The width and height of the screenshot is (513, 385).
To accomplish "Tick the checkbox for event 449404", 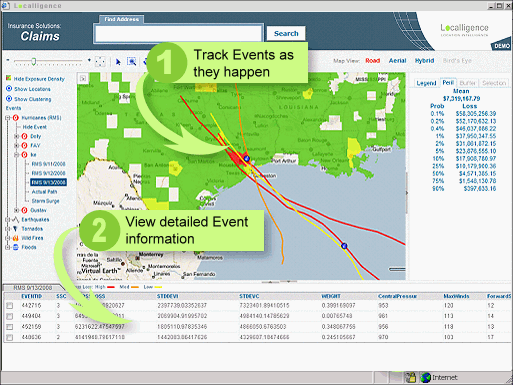I will click(x=9, y=316).
